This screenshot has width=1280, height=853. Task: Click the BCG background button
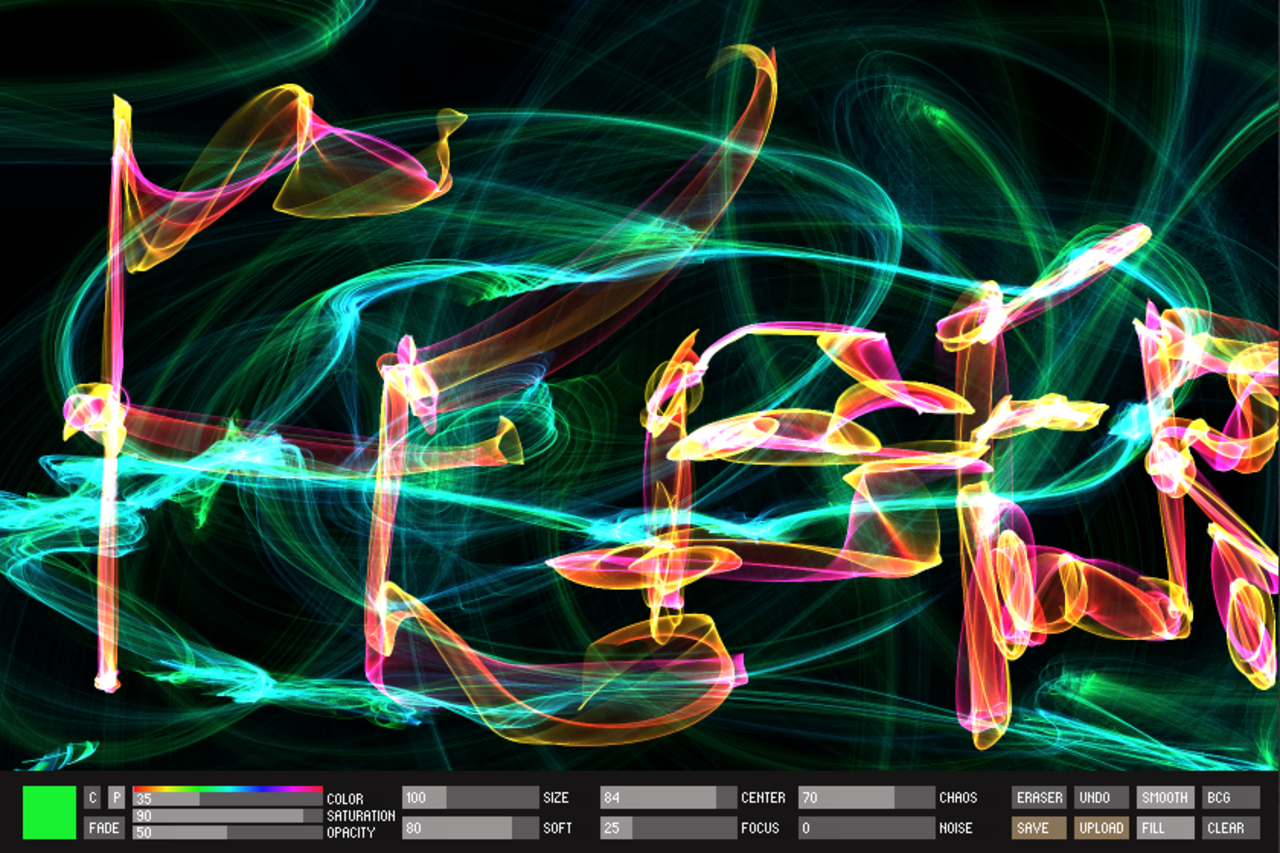[1230, 798]
